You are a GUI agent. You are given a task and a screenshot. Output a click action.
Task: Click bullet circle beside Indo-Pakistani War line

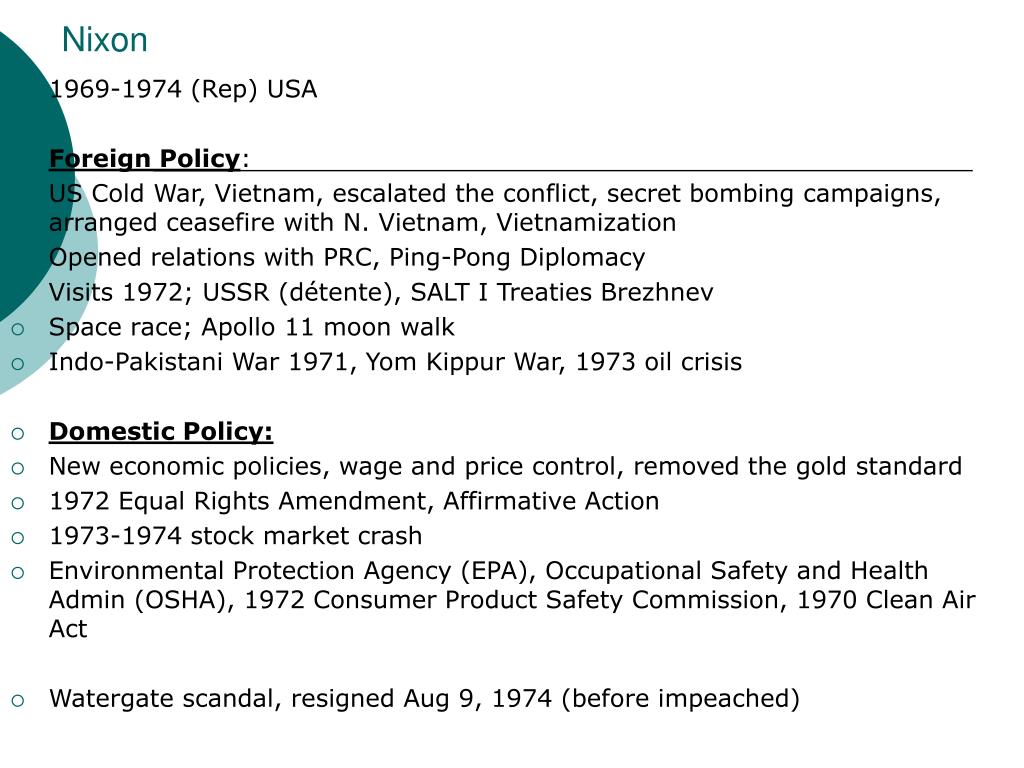(18, 364)
